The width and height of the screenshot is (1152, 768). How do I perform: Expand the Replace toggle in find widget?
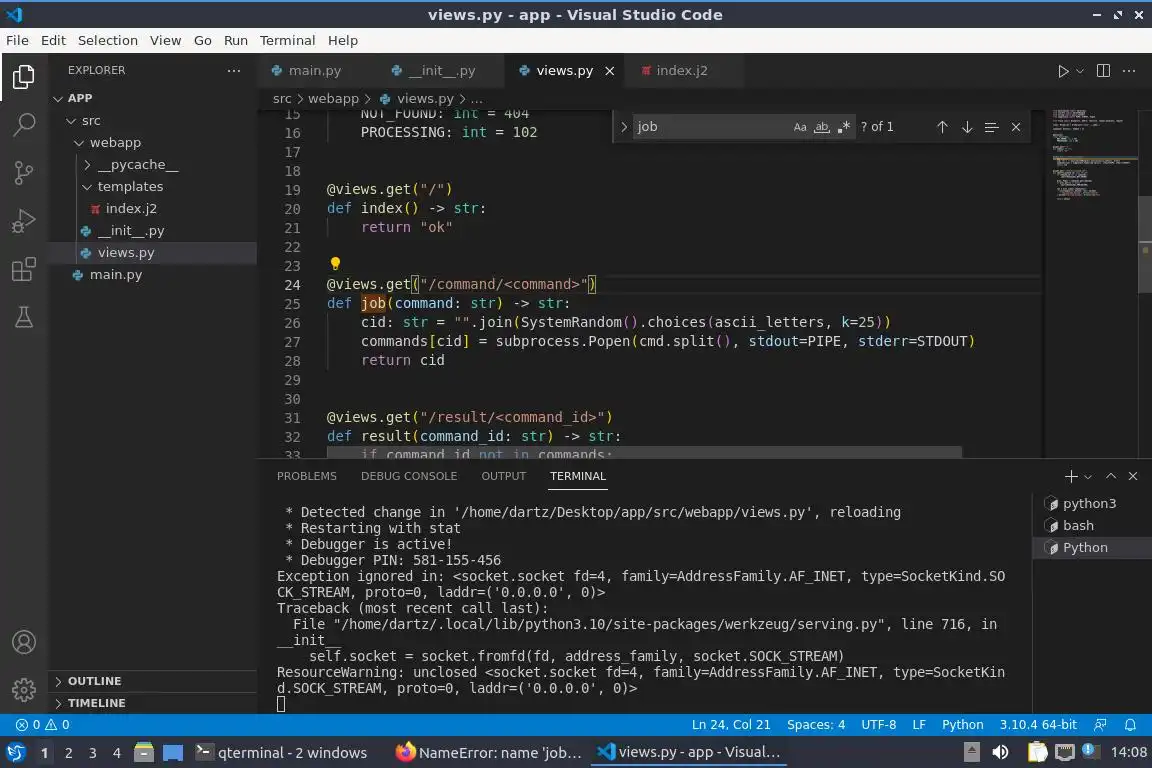[x=624, y=127]
